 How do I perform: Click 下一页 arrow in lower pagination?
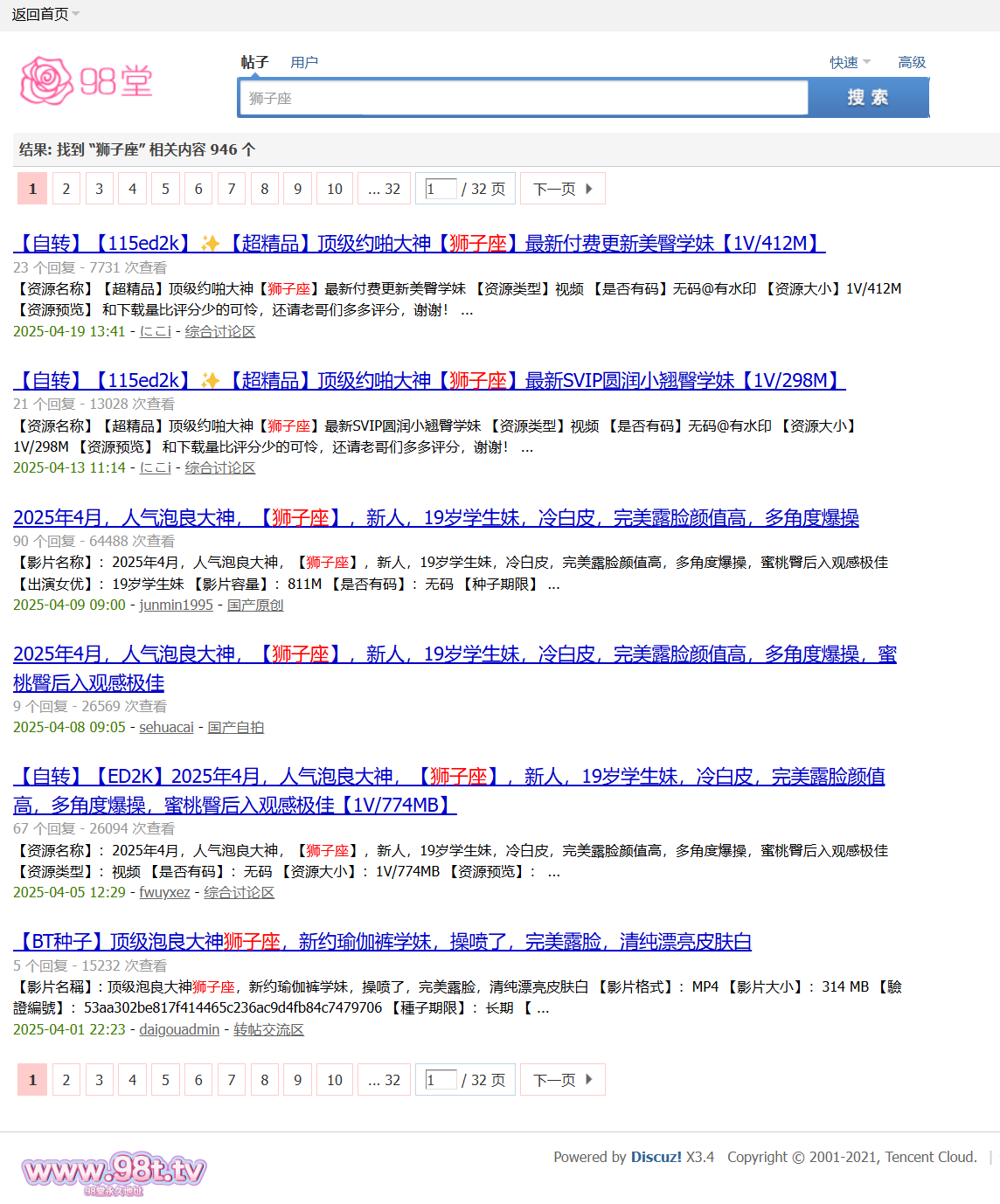click(x=562, y=1080)
